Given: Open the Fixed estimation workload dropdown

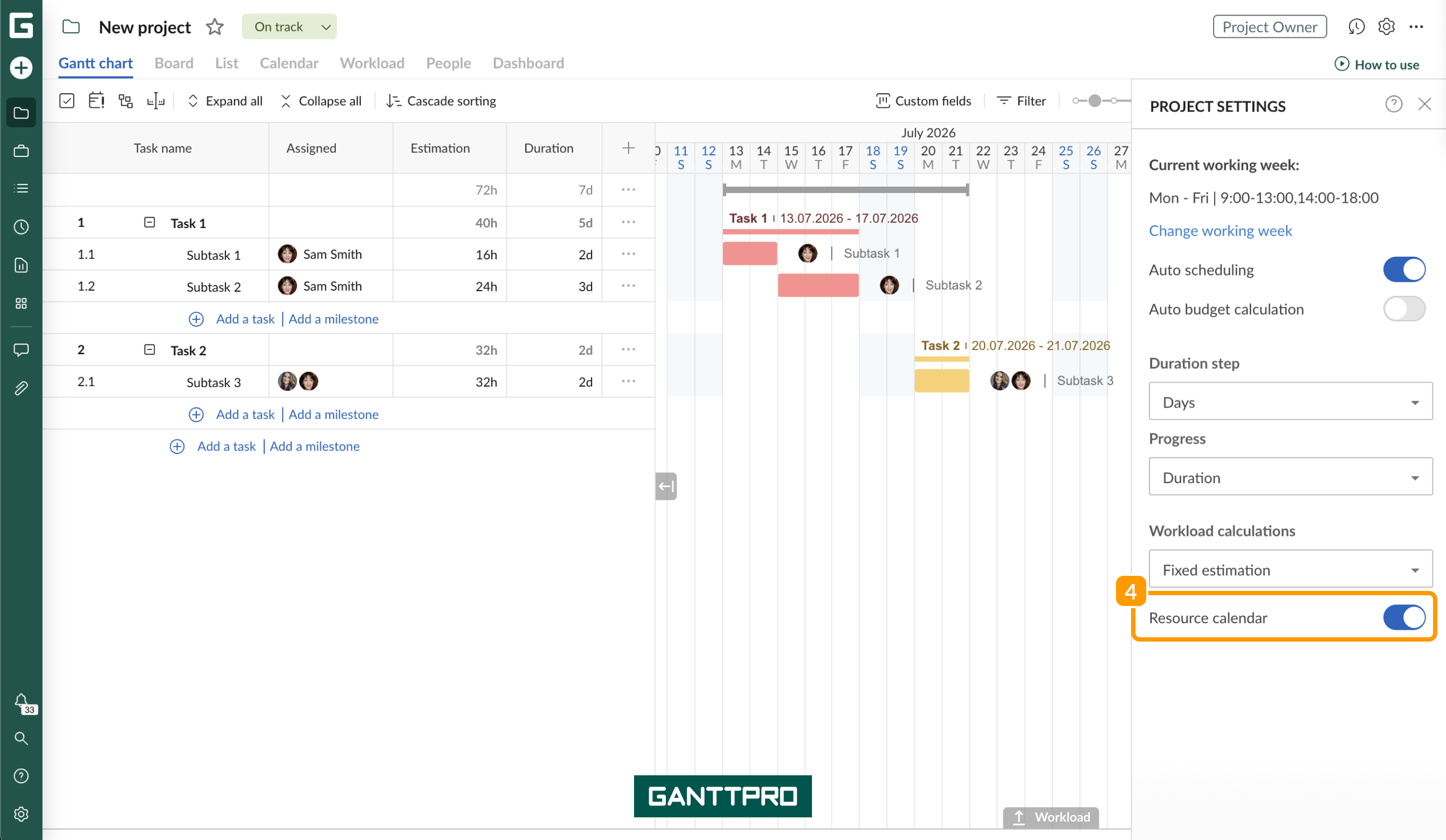Looking at the screenshot, I should click(1291, 569).
